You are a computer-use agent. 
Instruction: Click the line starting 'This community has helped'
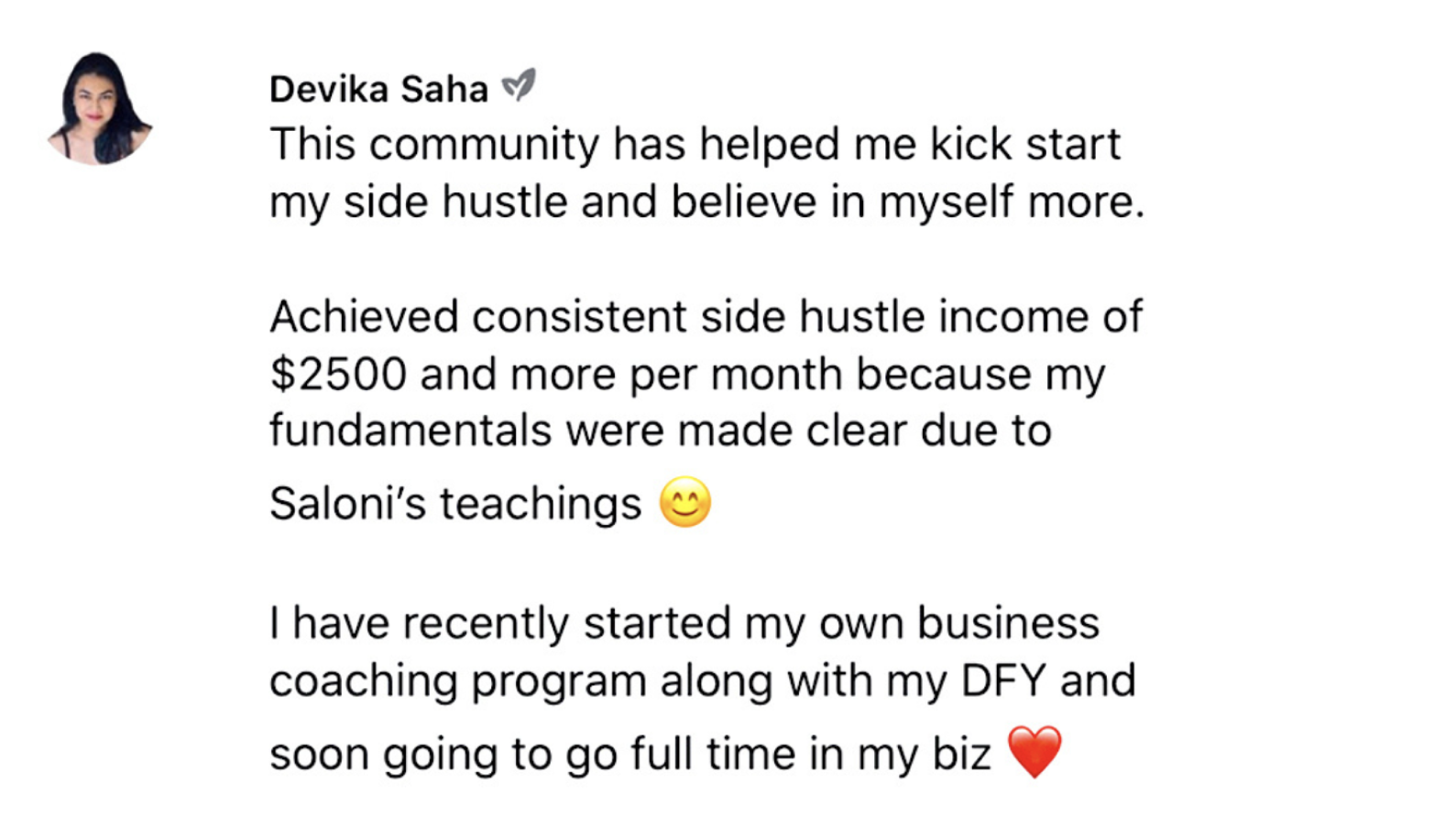(695, 145)
